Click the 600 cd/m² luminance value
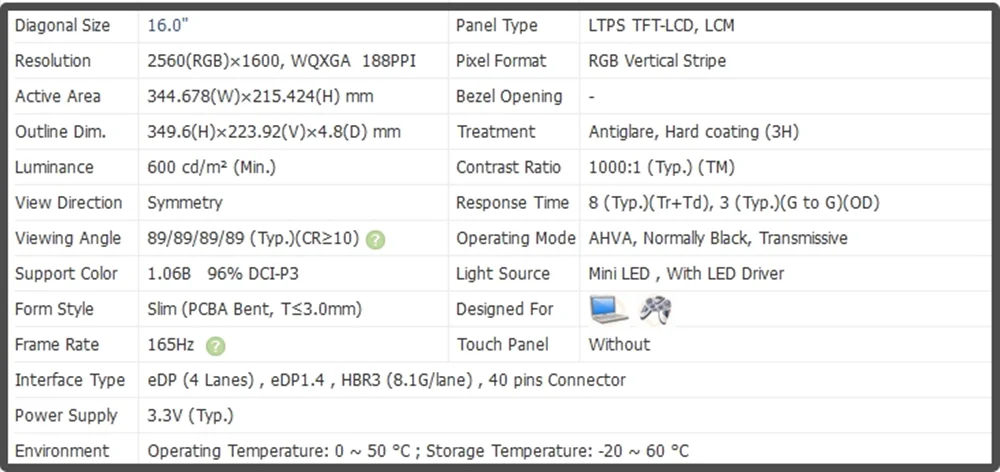The width and height of the screenshot is (1000, 472). click(x=211, y=168)
